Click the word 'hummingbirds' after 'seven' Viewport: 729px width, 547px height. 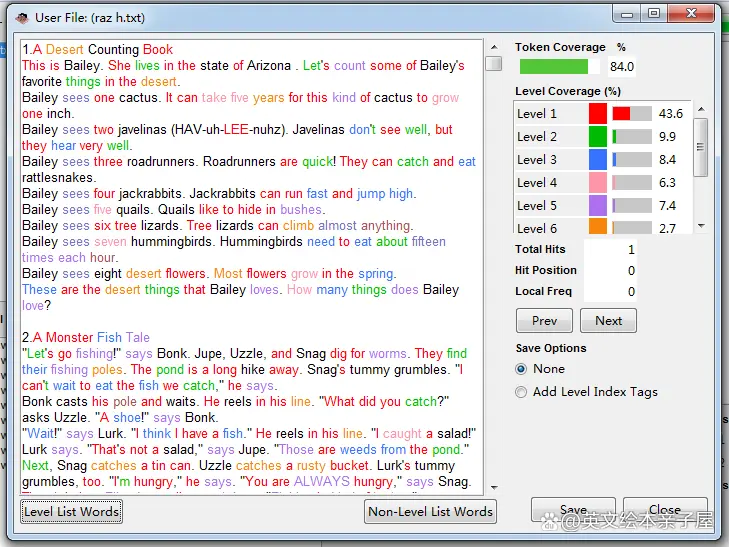[x=172, y=242]
